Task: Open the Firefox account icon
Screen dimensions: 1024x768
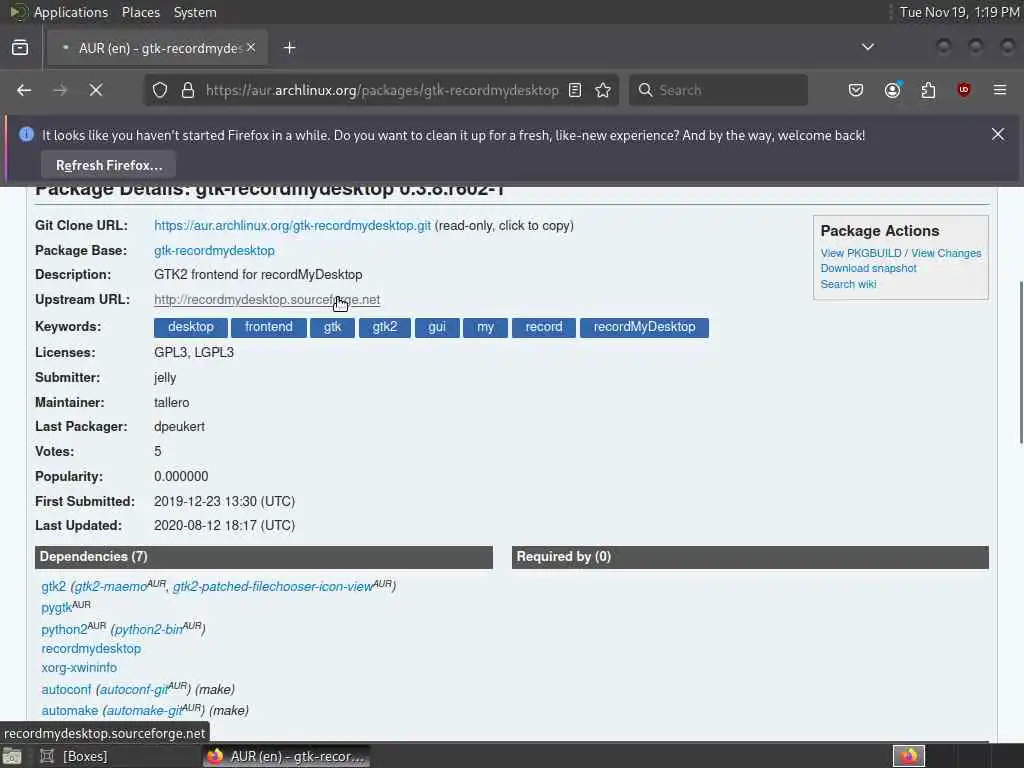Action: 892,90
